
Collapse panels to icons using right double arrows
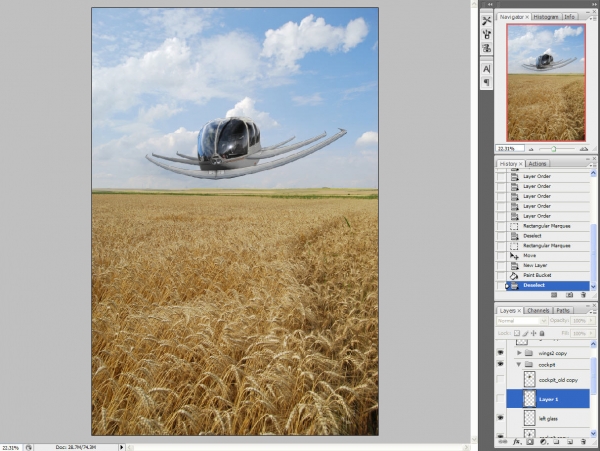[595, 4]
